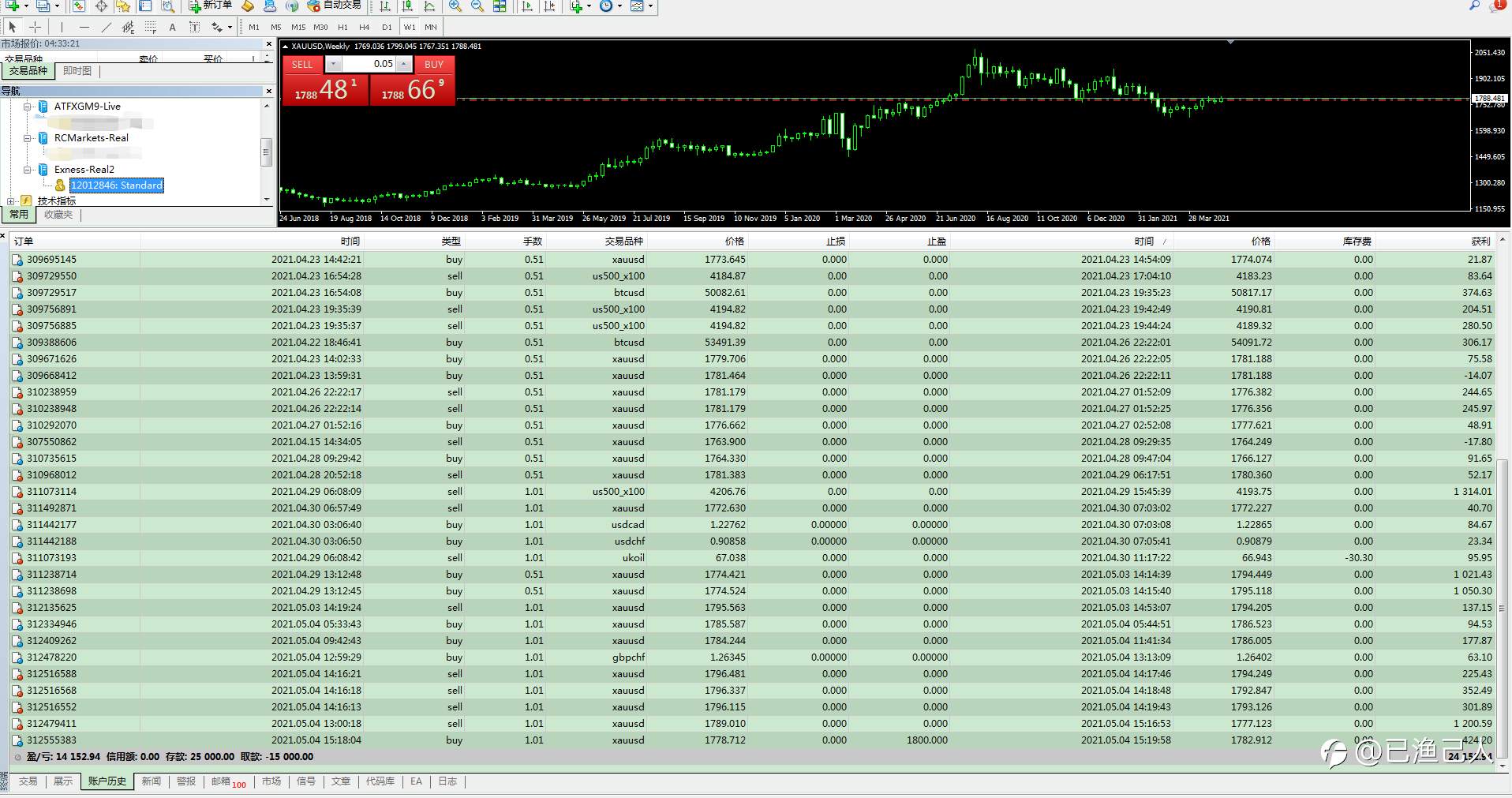Open the 新闻 terminal tab
Screen dimensions: 1512x798
[152, 781]
